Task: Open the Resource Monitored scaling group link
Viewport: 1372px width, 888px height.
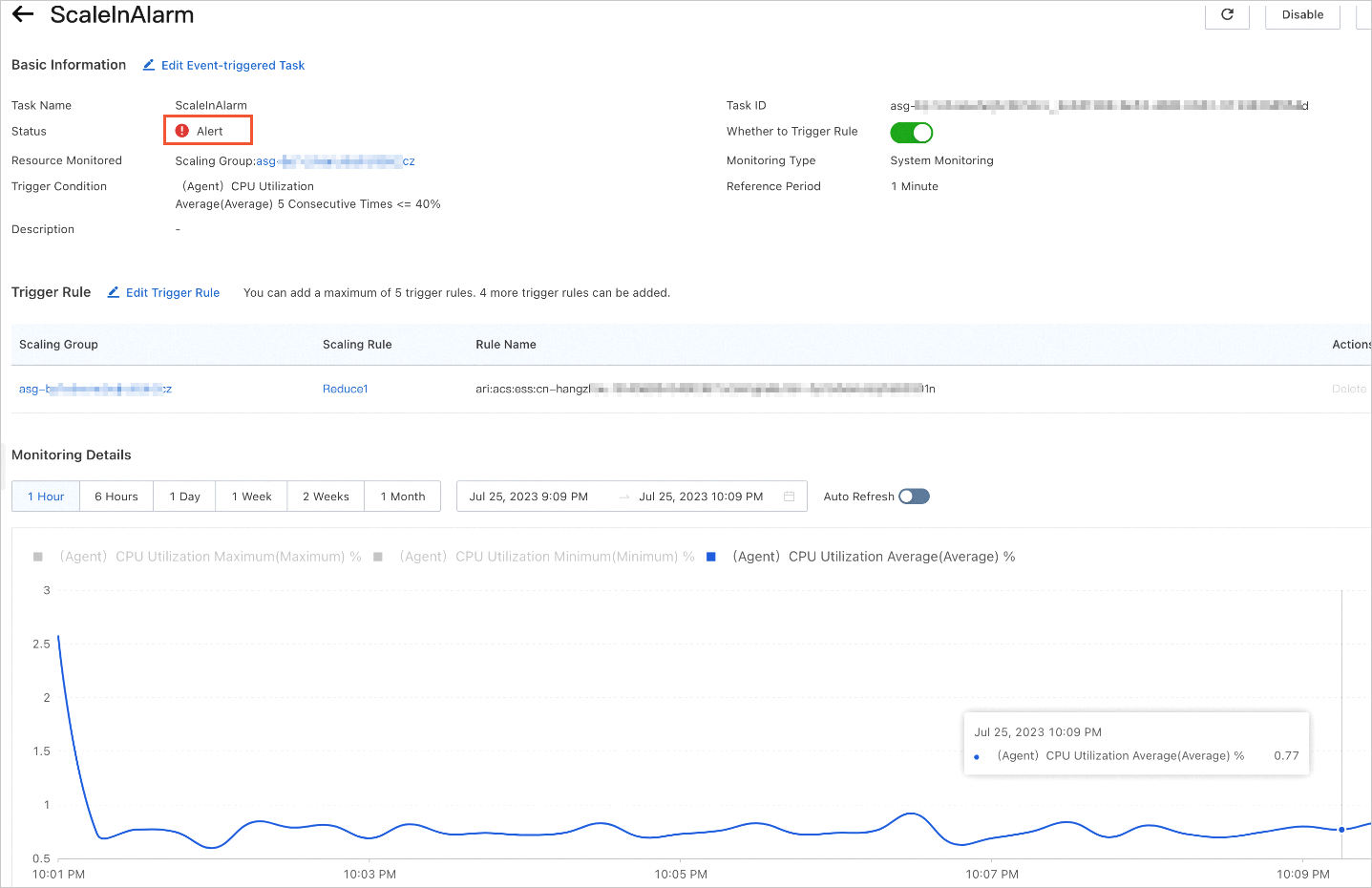Action: (x=335, y=161)
